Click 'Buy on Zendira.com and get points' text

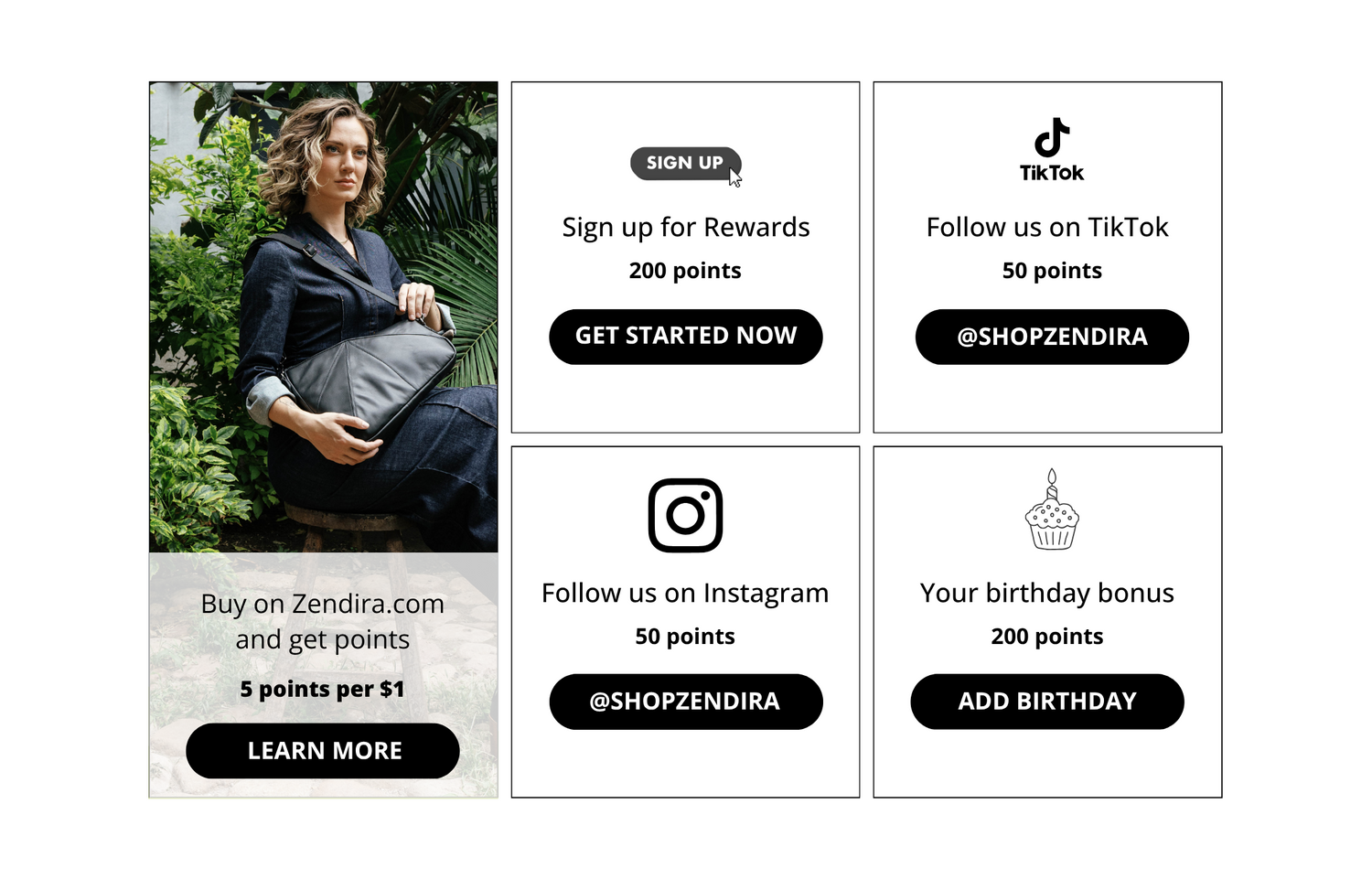(323, 621)
